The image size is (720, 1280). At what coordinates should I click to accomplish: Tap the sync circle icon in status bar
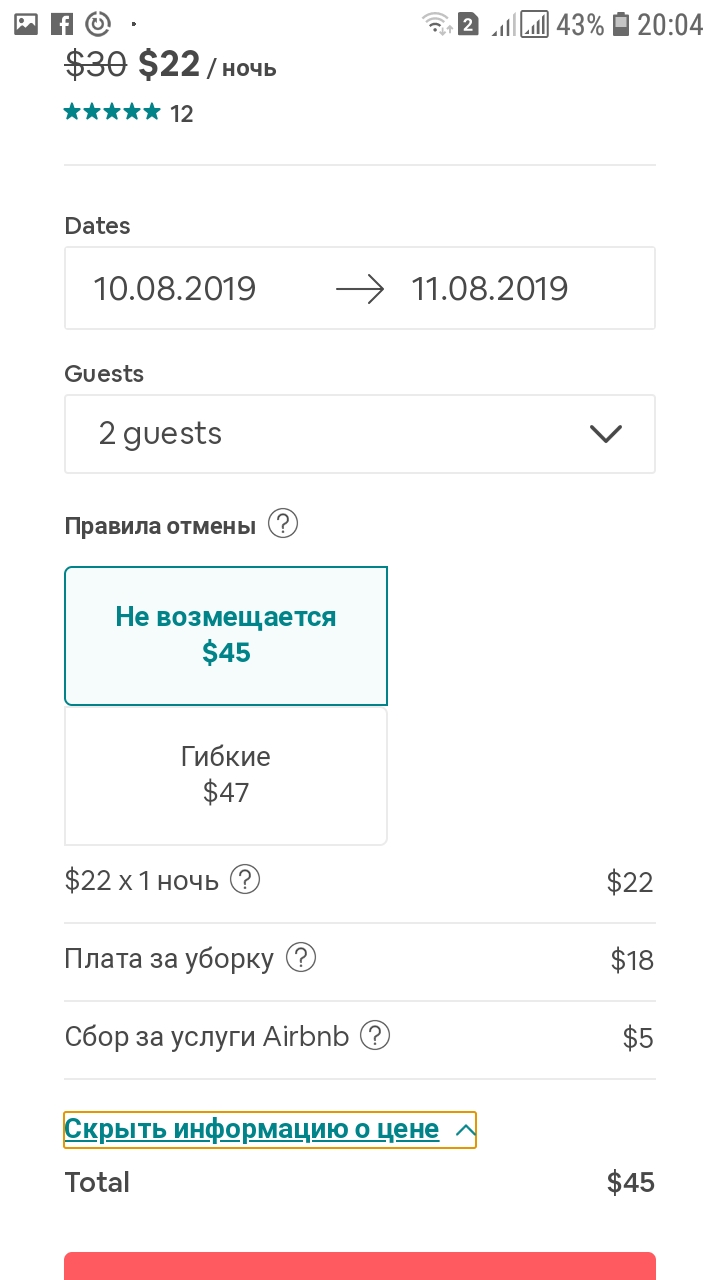(98, 24)
